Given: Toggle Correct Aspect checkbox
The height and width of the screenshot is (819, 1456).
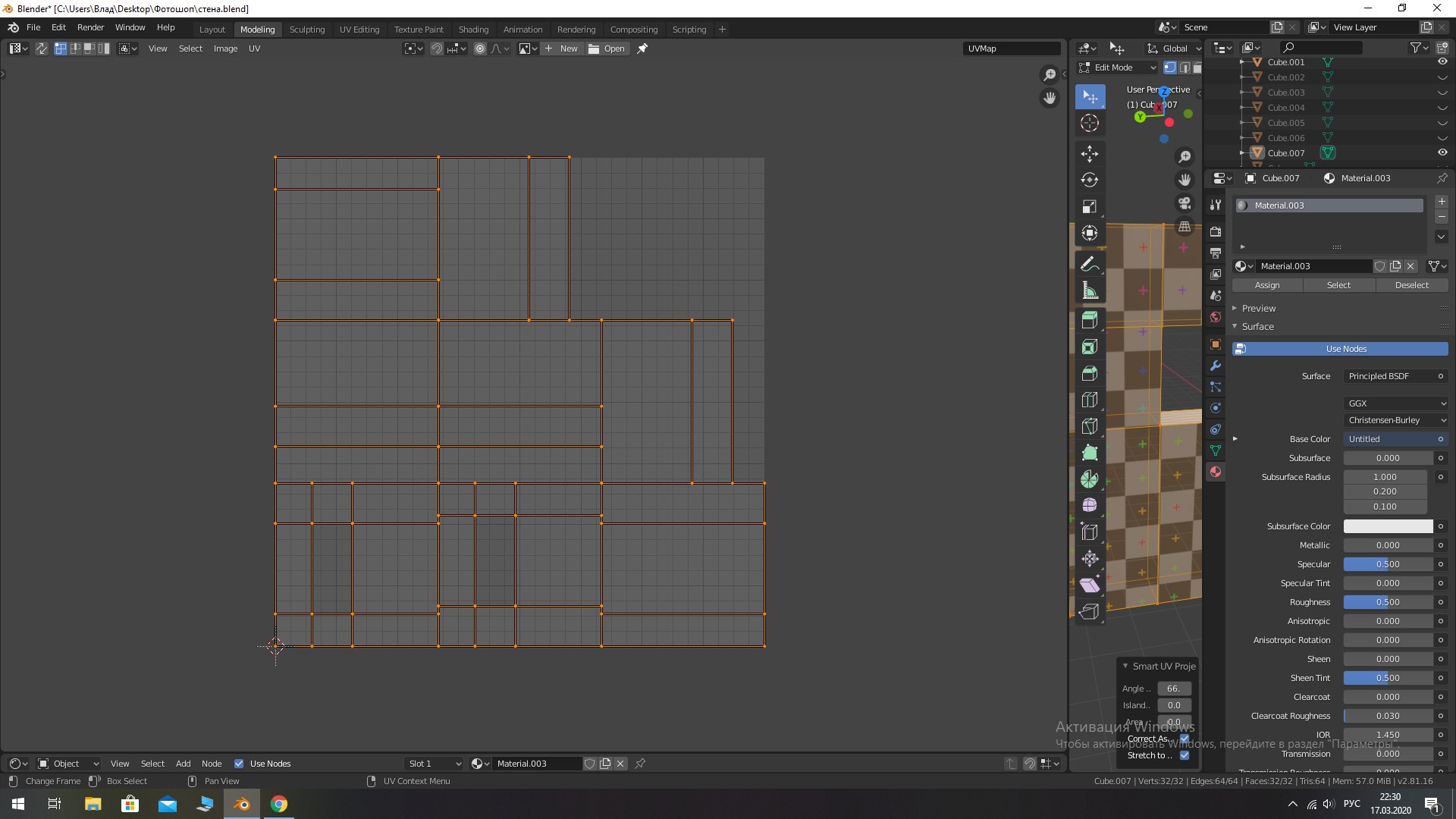Looking at the screenshot, I should coord(1185,739).
